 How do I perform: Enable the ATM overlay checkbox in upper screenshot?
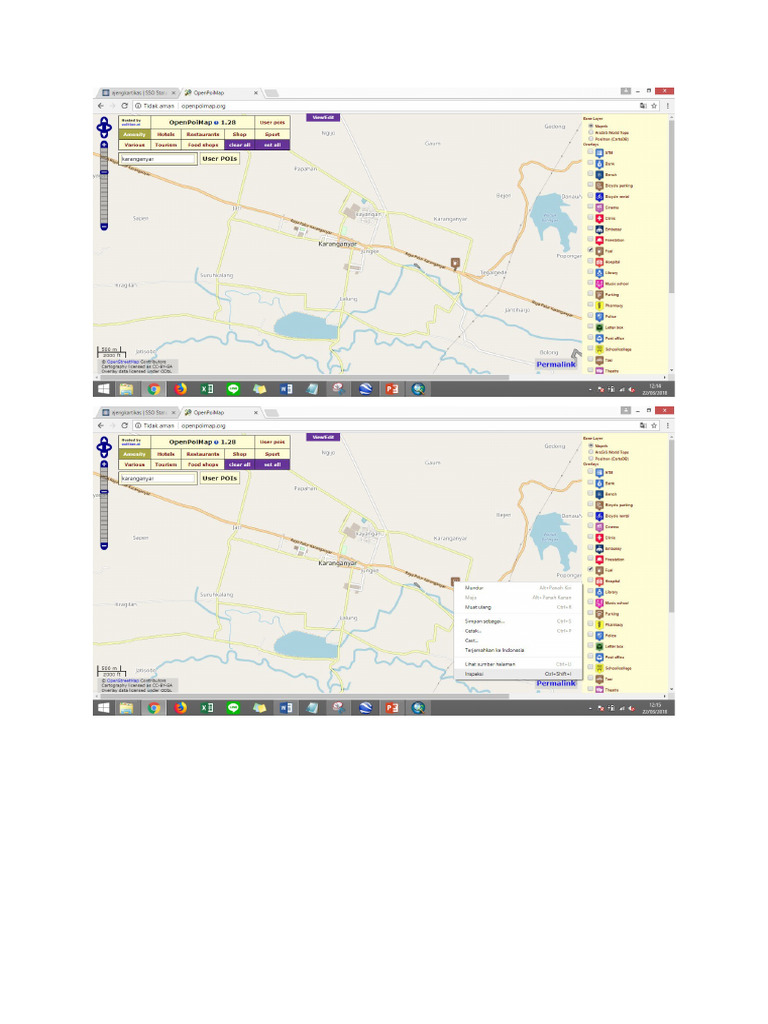coord(590,152)
